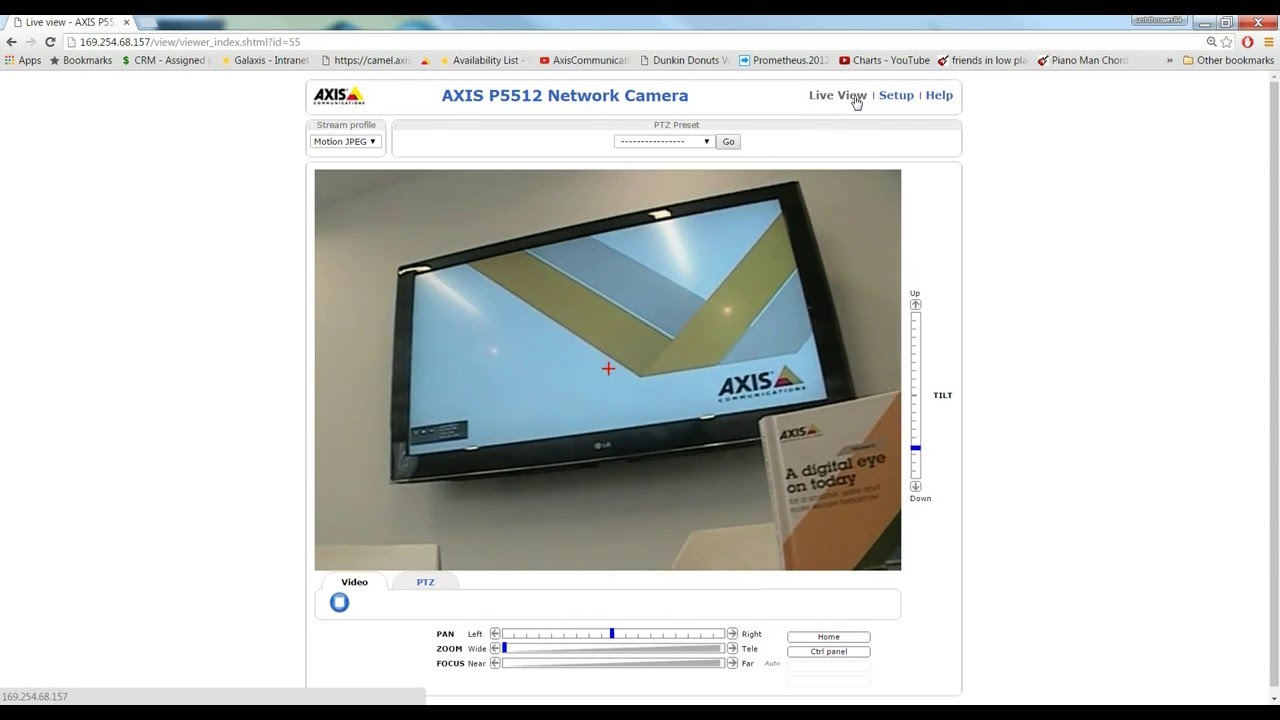This screenshot has height=720, width=1280.
Task: Click the browser Back arrow
Action: pos(11,42)
